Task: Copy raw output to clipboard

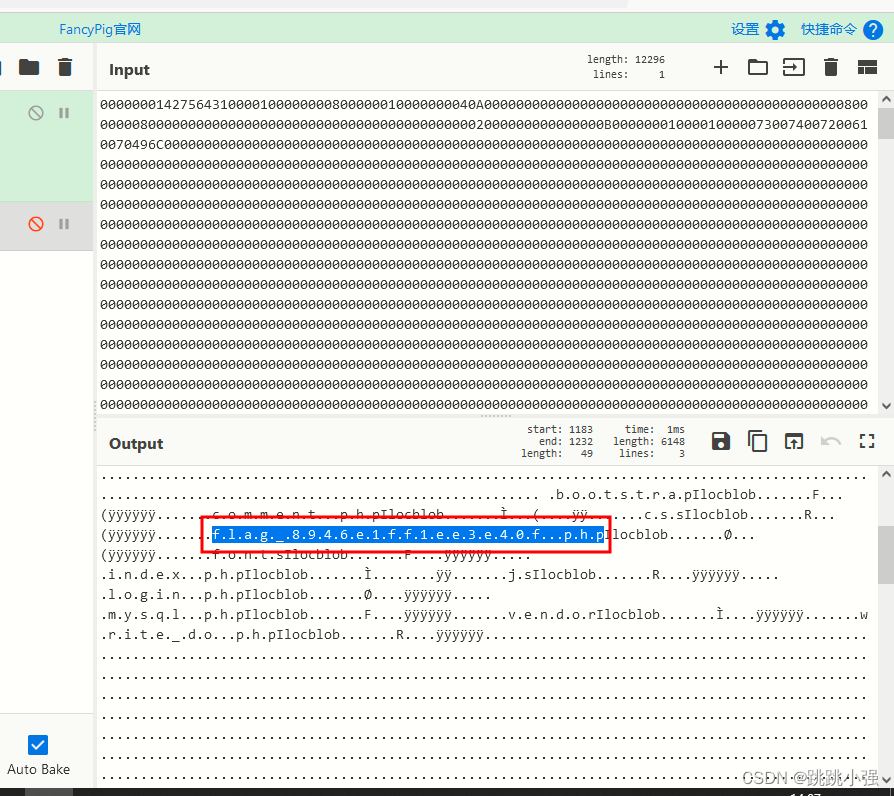Action: pyautogui.click(x=758, y=441)
